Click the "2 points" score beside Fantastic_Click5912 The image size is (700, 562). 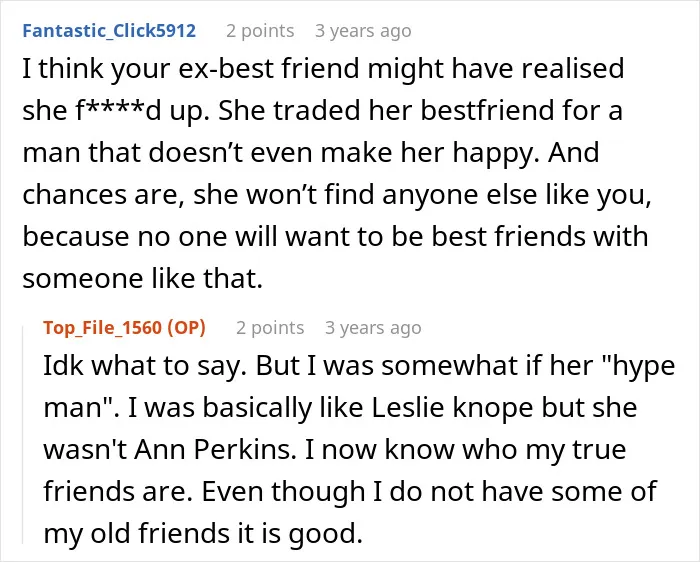[260, 31]
